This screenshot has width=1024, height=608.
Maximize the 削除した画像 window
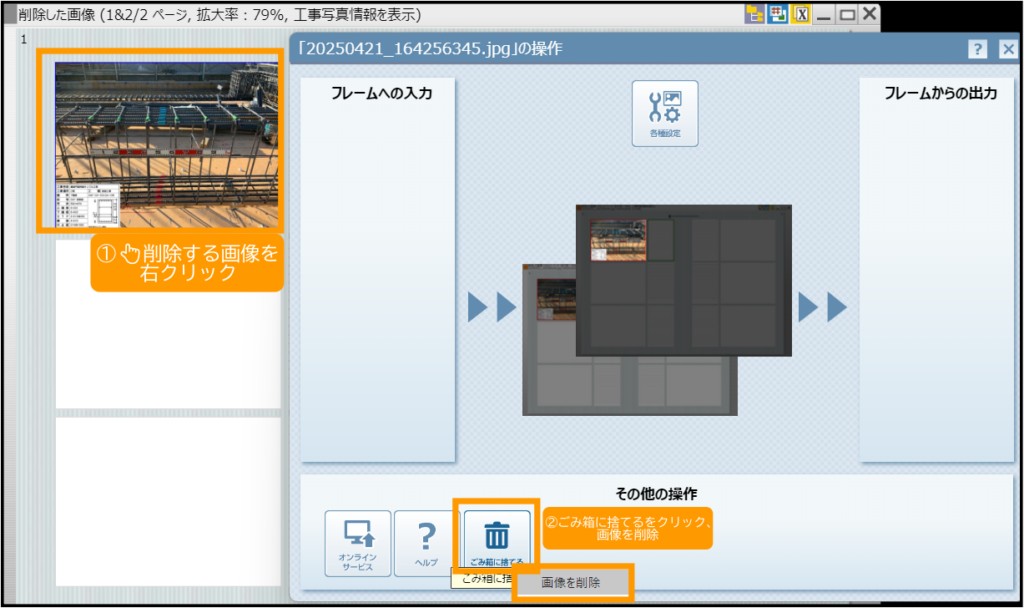click(847, 14)
